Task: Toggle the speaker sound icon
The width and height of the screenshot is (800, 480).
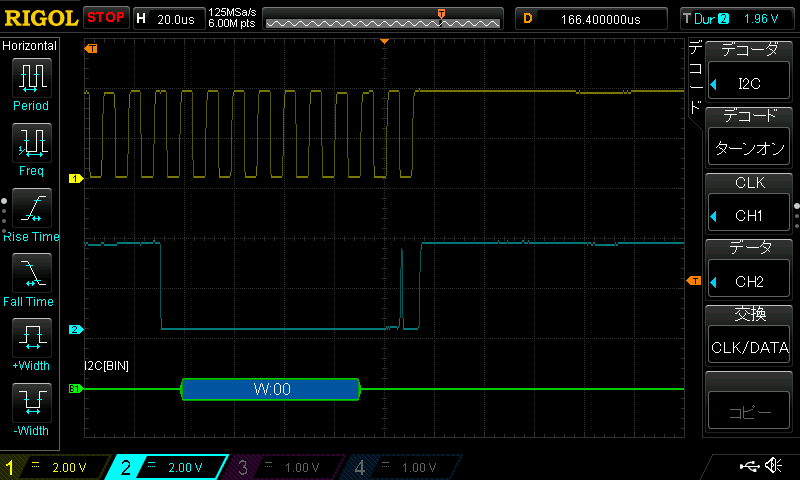Action: coord(773,465)
